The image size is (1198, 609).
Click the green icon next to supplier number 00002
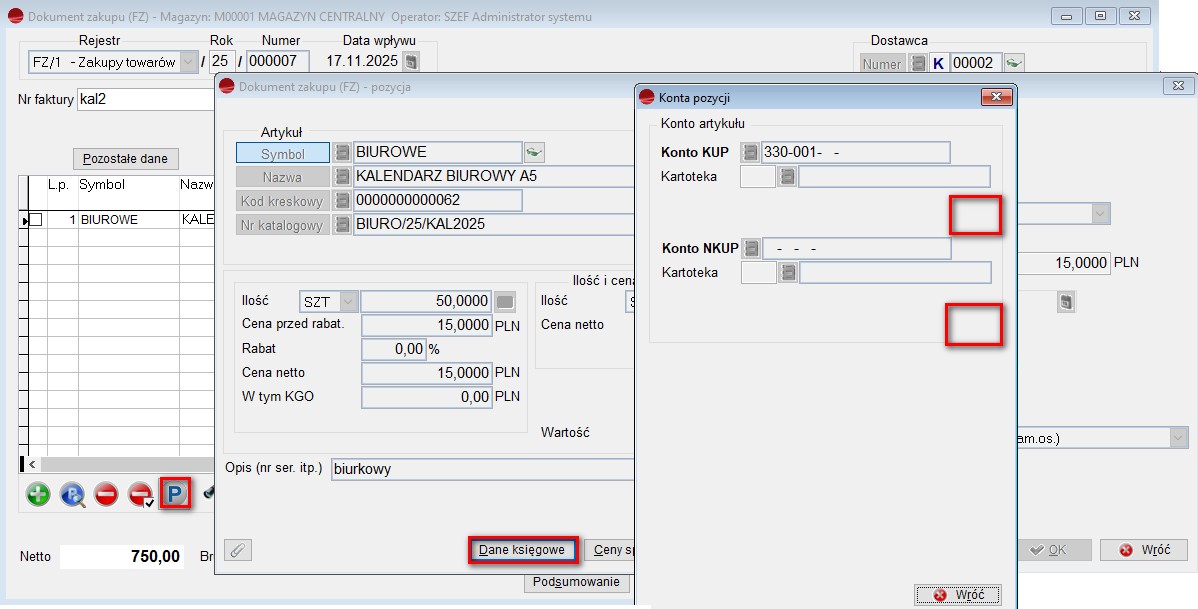[x=1014, y=63]
